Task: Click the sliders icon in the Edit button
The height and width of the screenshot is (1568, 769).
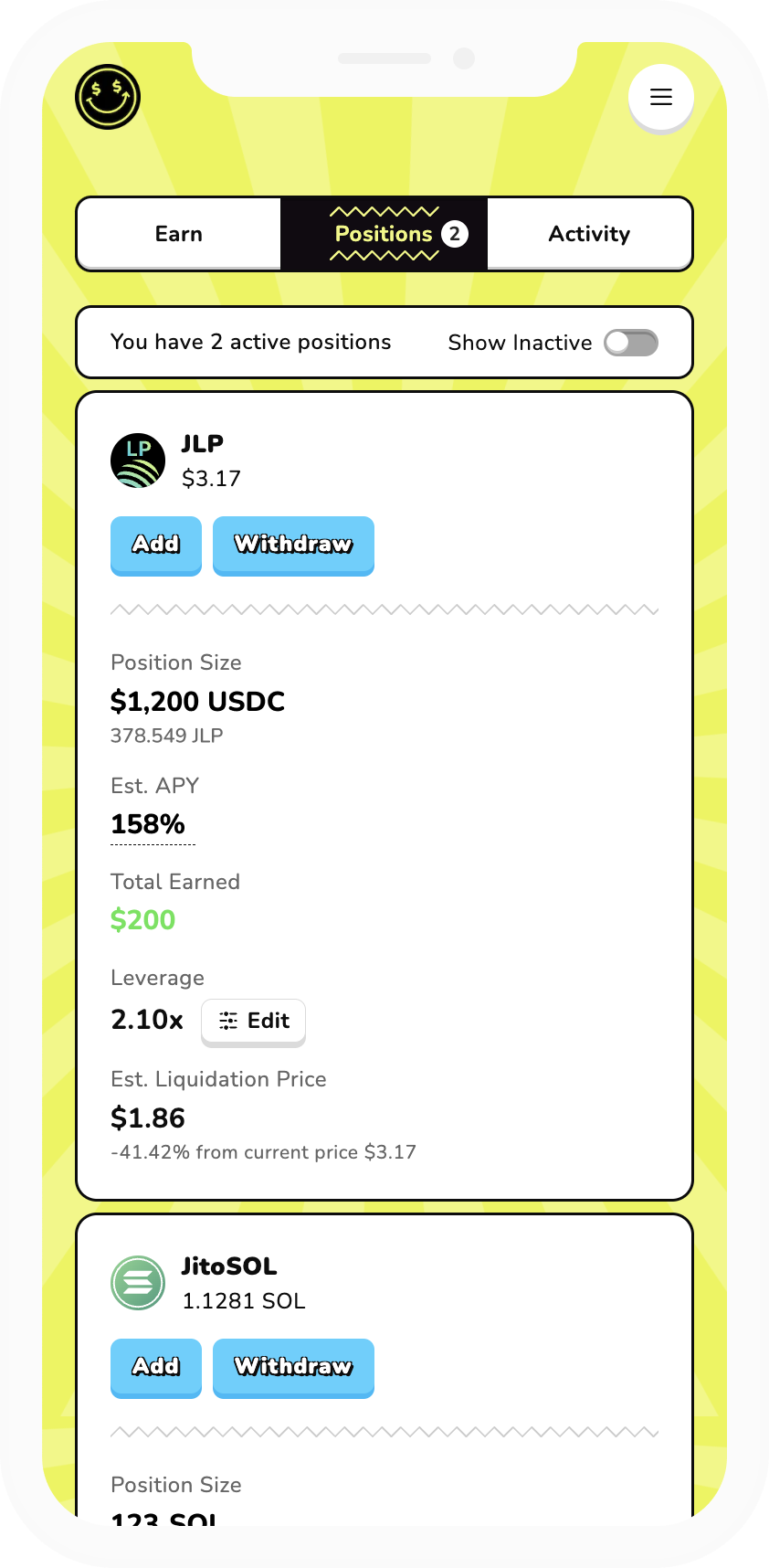Action: pos(228,1021)
